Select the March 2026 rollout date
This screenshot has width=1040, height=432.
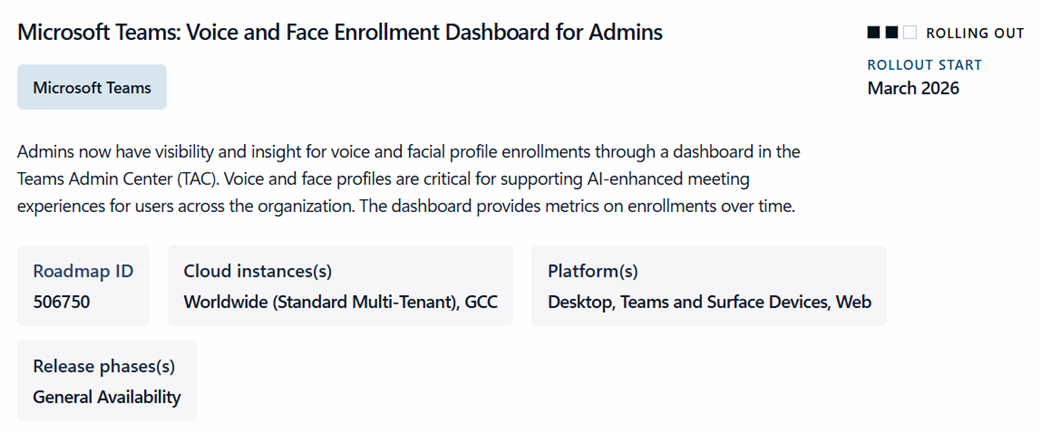[913, 88]
